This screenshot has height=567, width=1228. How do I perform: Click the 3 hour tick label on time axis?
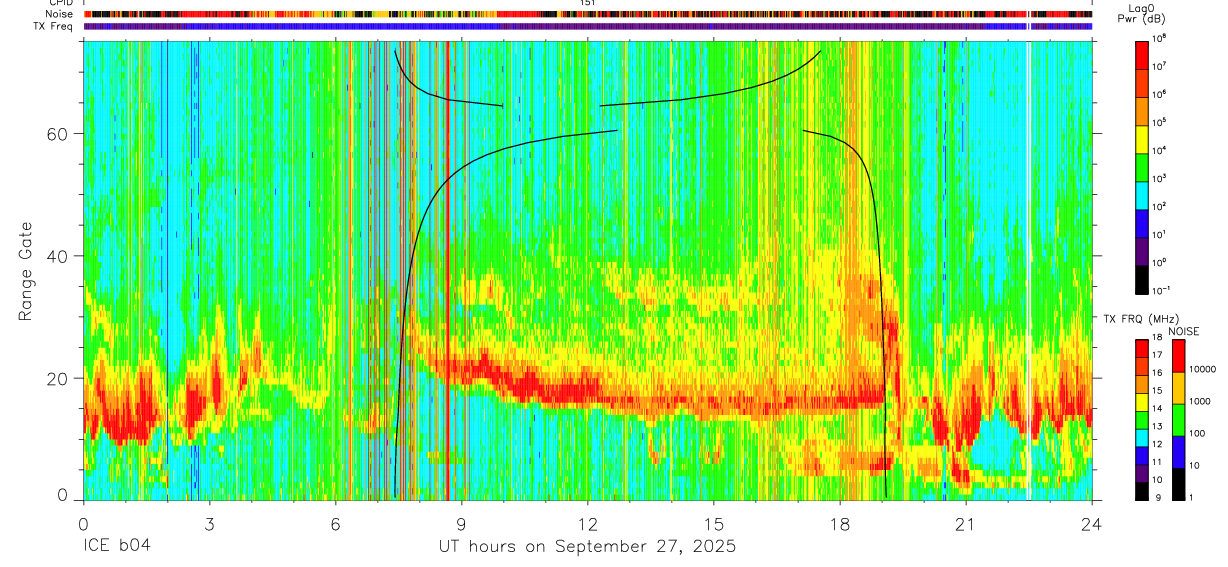209,523
